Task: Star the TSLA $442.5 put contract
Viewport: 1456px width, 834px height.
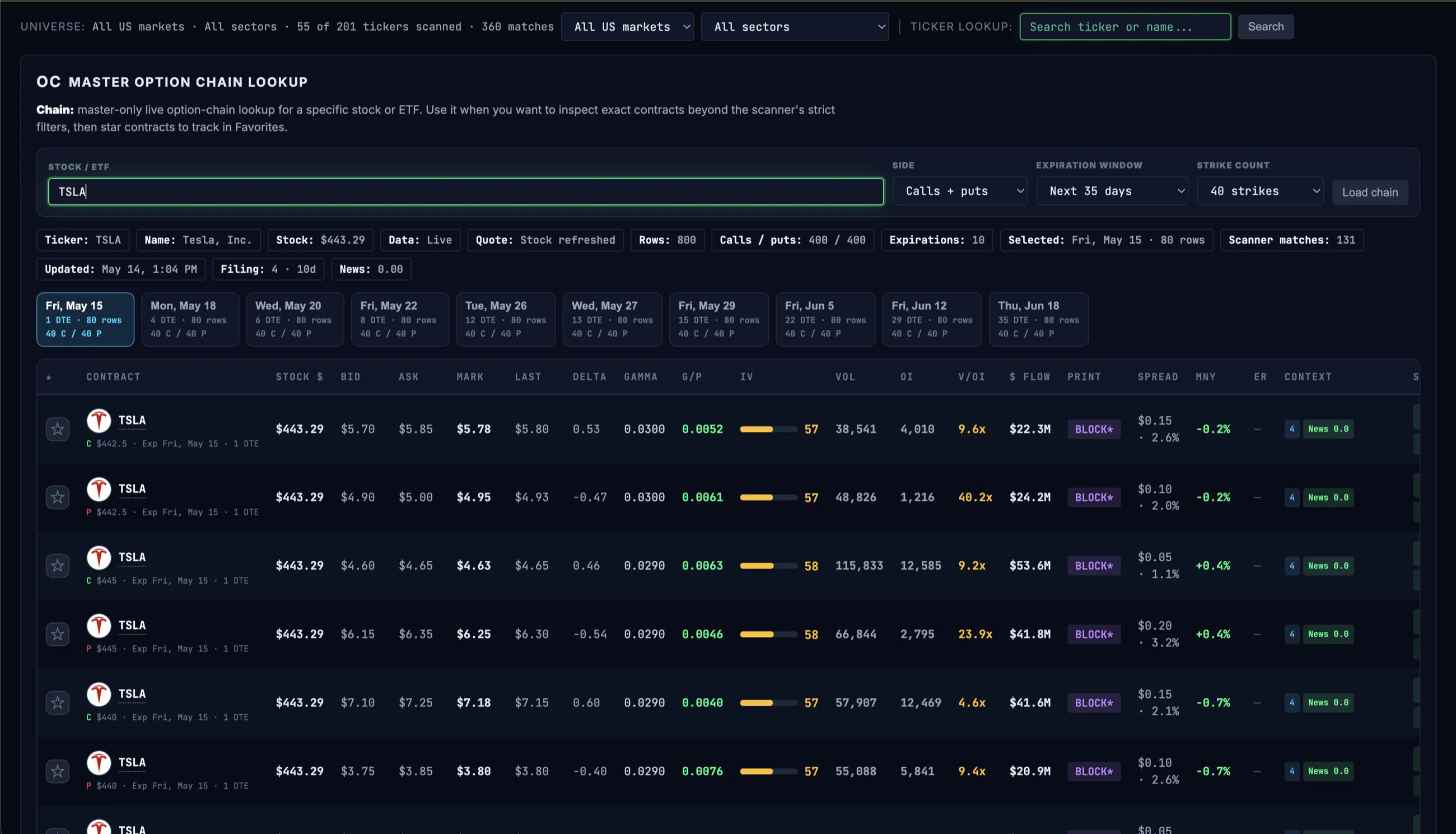Action: pos(57,497)
